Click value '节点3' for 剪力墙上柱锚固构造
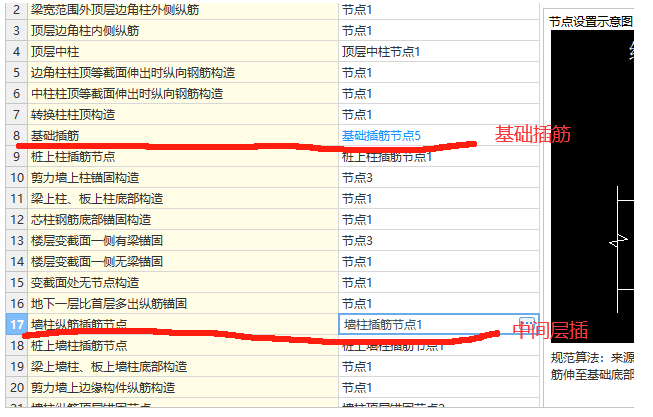This screenshot has height=417, width=653. tap(357, 177)
